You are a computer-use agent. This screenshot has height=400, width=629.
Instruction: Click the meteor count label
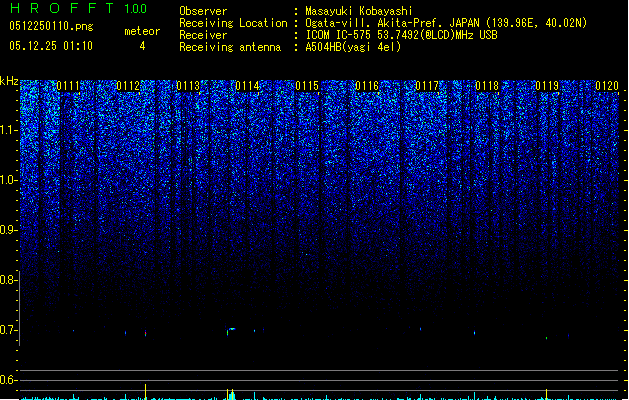[142, 31]
